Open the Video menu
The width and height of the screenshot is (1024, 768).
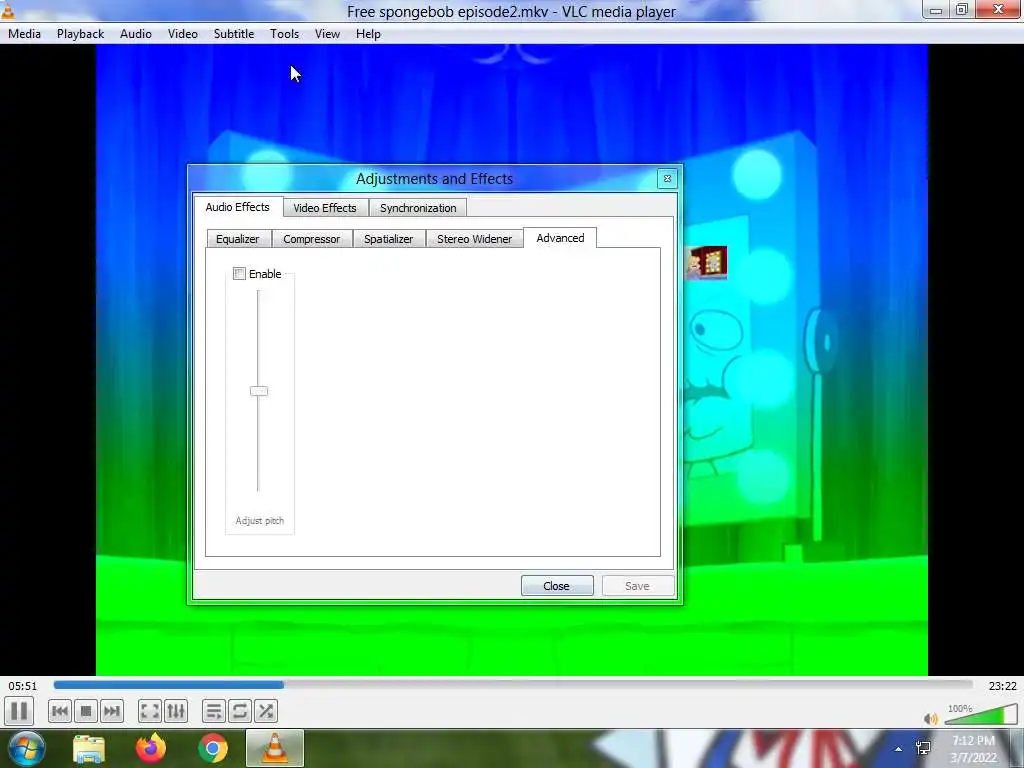pos(183,34)
